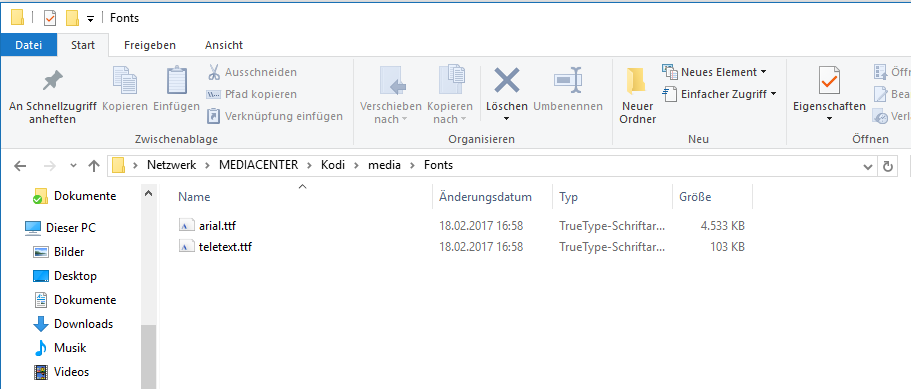911x389 pixels.
Task: Click the Einfügen paste icon
Action: click(x=177, y=80)
